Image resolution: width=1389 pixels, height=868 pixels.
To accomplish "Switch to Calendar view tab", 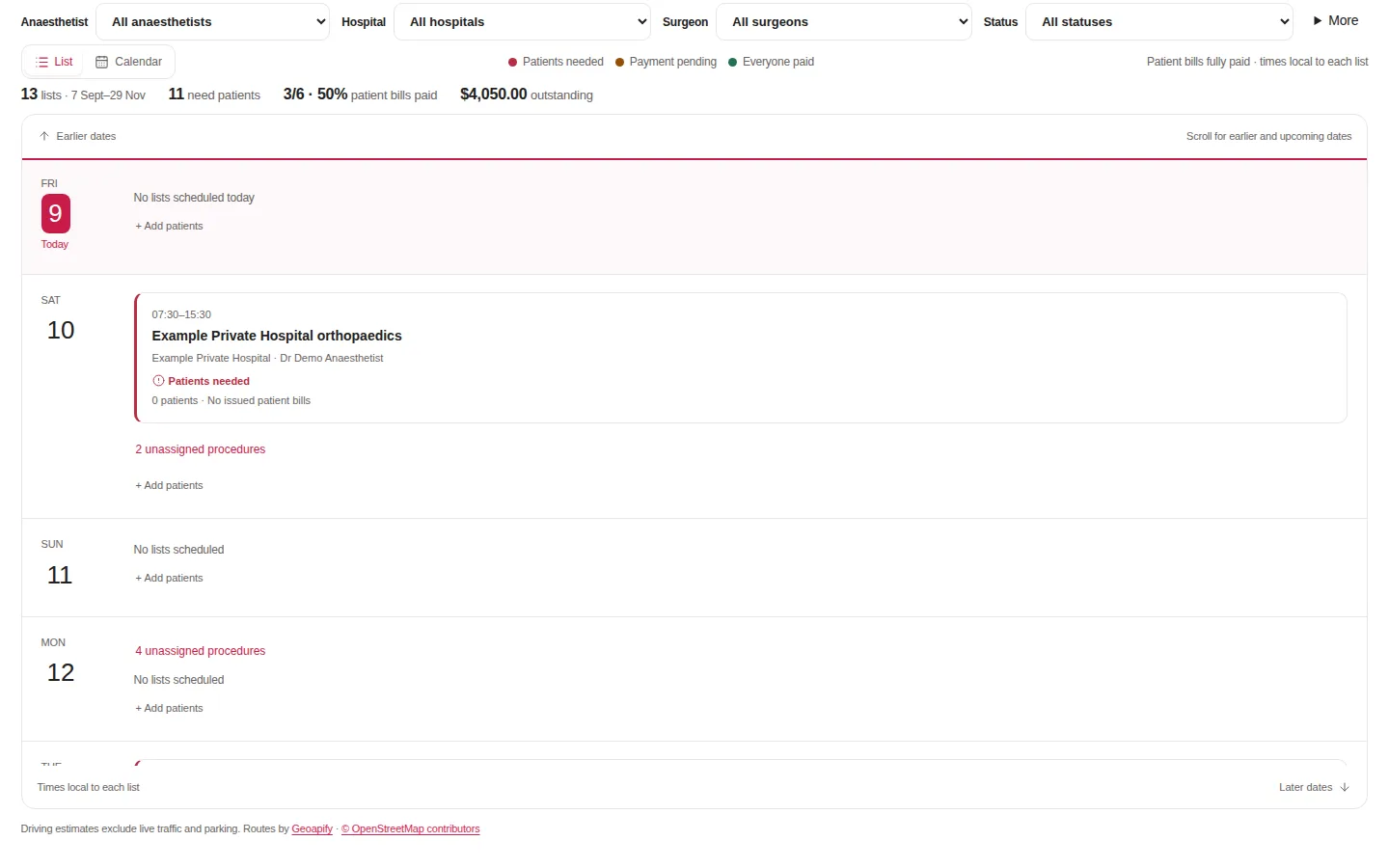I will point(128,62).
